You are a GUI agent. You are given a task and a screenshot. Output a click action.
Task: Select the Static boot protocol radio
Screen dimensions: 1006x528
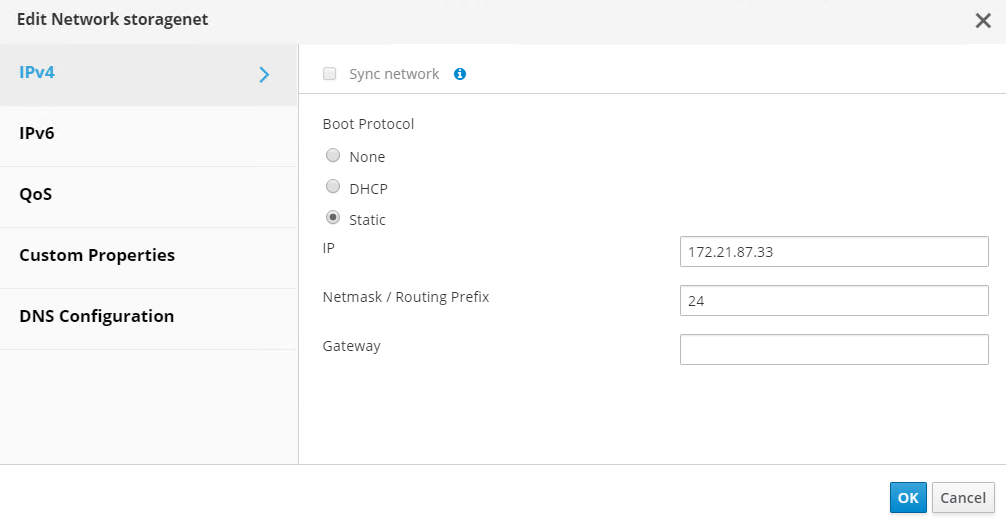coord(333,218)
